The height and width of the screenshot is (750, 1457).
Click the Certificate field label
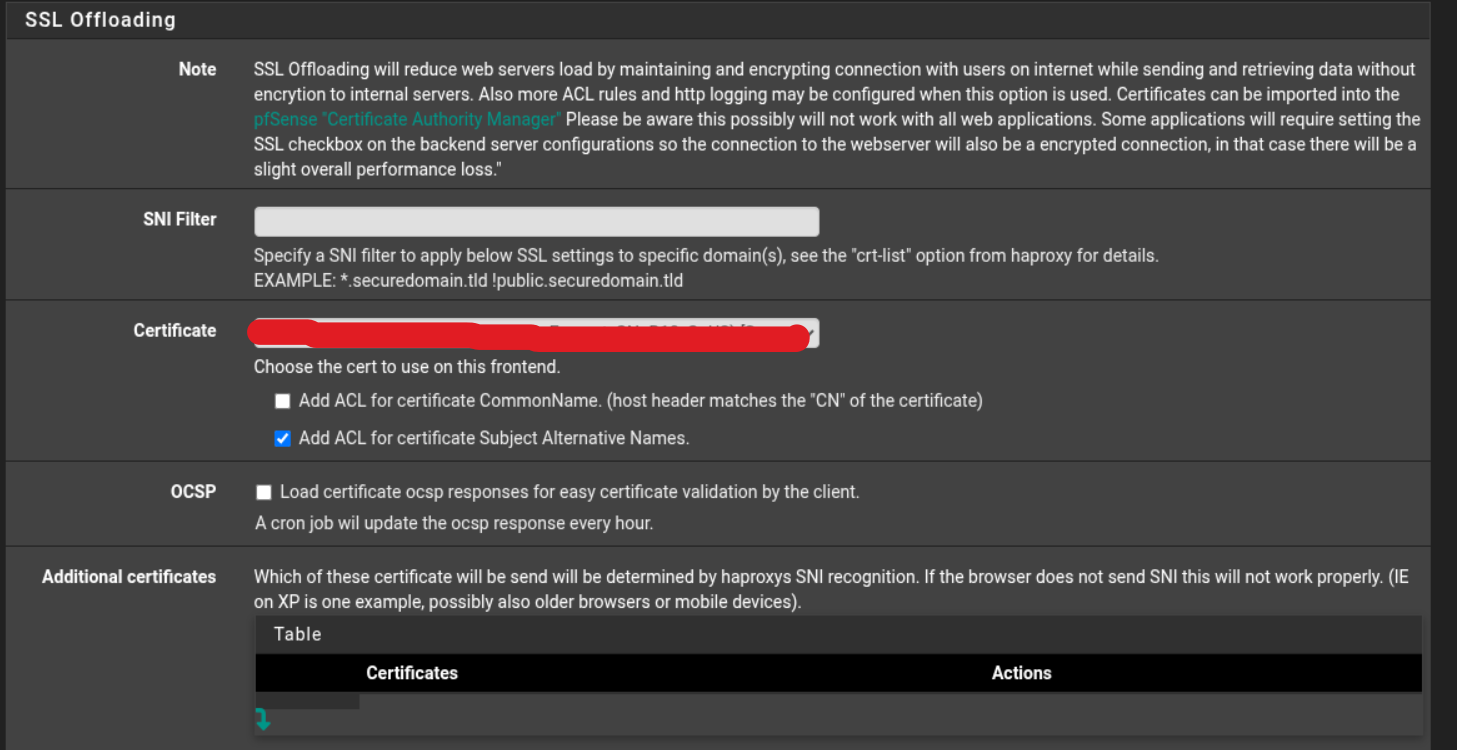174,330
